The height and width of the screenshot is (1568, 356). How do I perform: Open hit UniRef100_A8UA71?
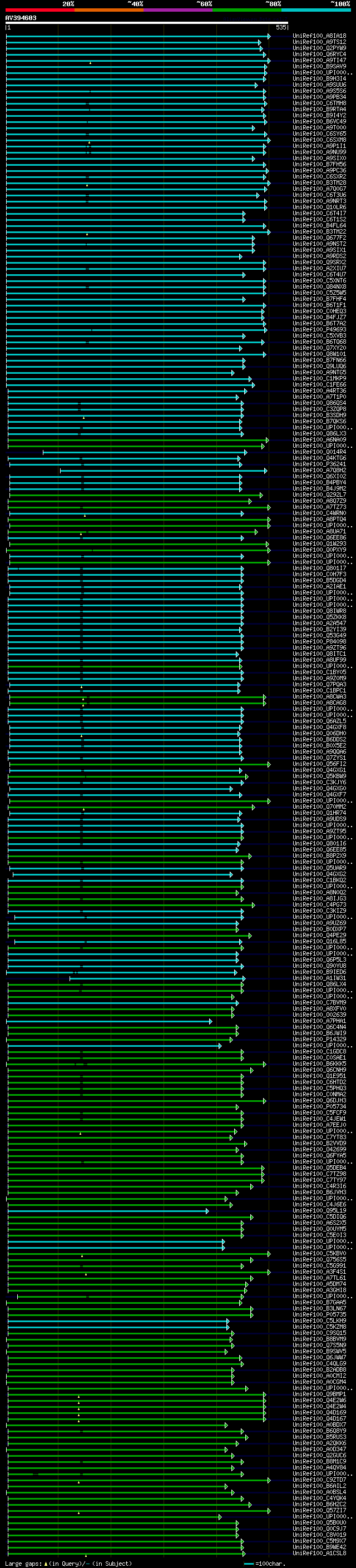319,531
